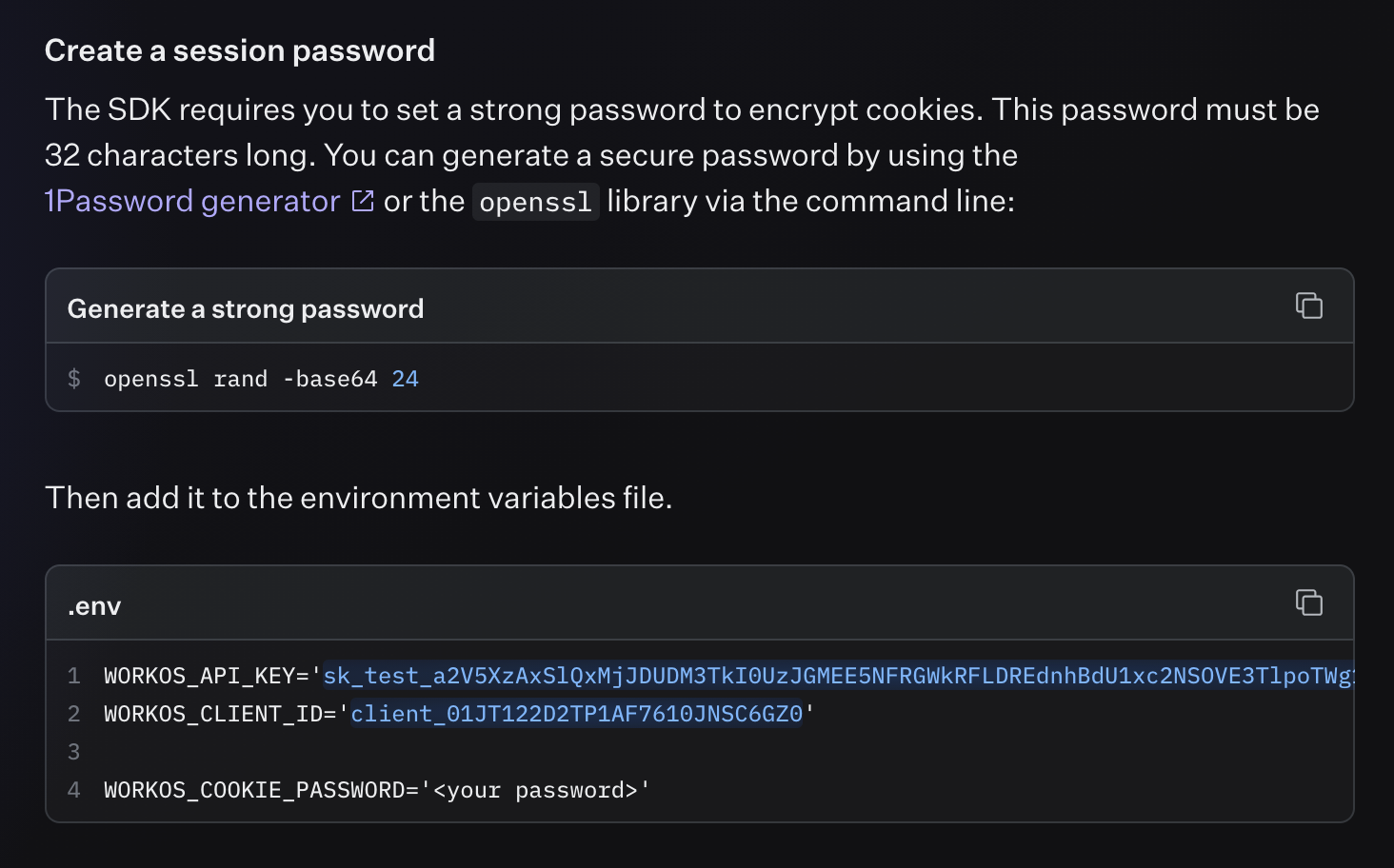1394x868 pixels.
Task: Click empty line number 3 in .env block
Action: 74,752
